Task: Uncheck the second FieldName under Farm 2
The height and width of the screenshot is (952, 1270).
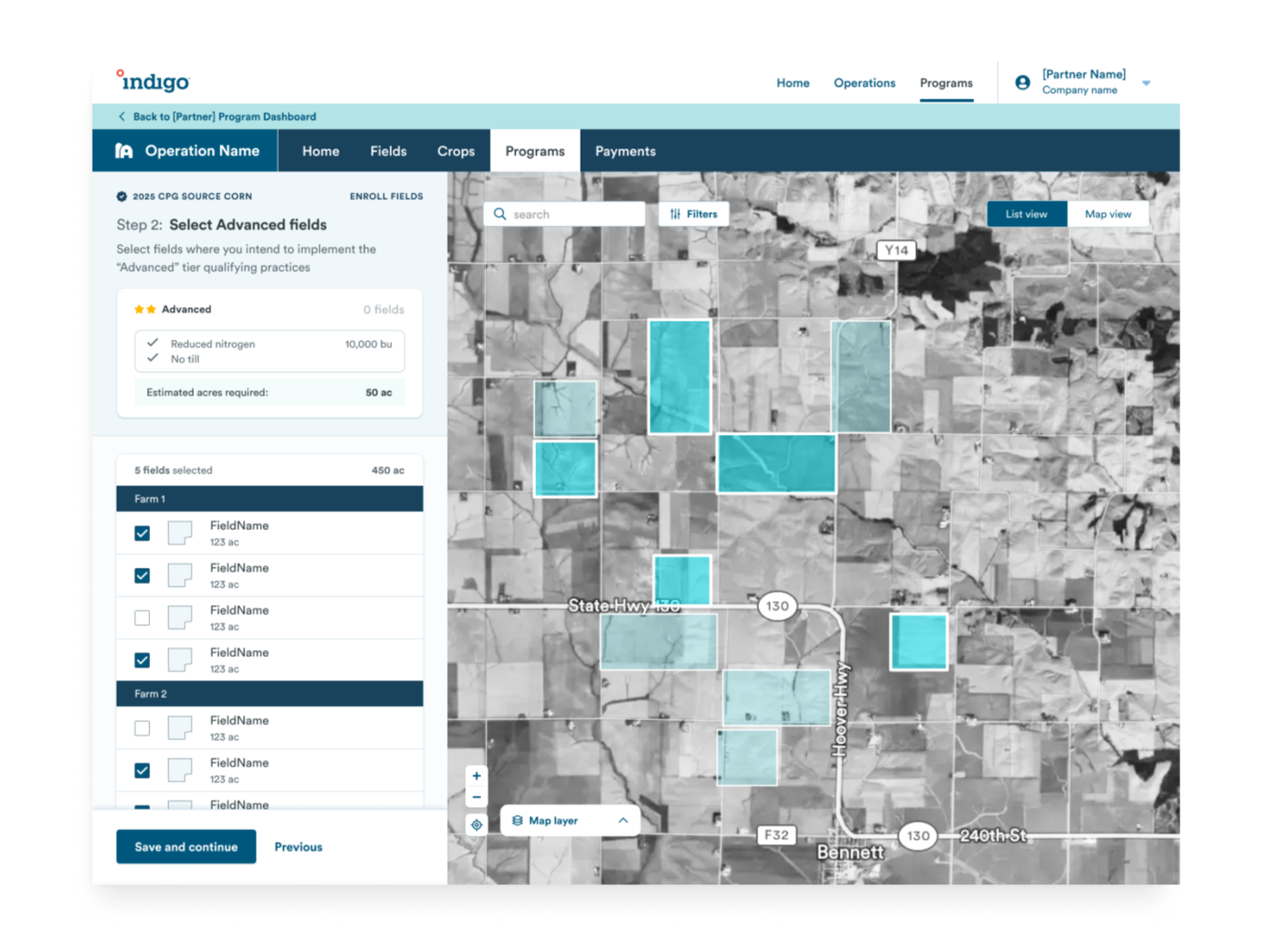Action: (x=142, y=770)
